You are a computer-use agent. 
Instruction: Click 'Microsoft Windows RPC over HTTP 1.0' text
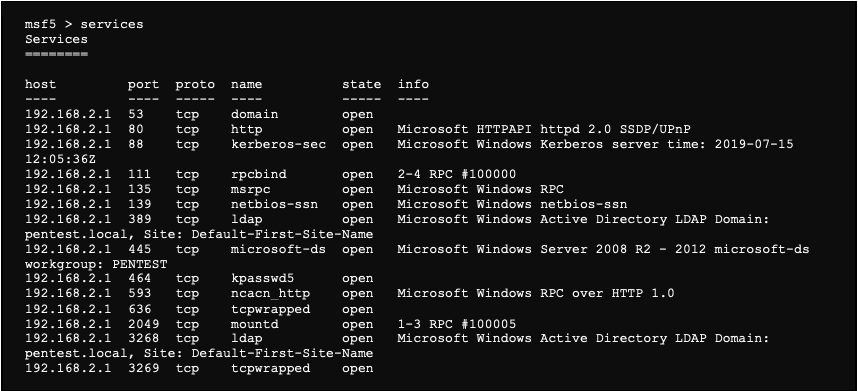pyautogui.click(x=536, y=294)
